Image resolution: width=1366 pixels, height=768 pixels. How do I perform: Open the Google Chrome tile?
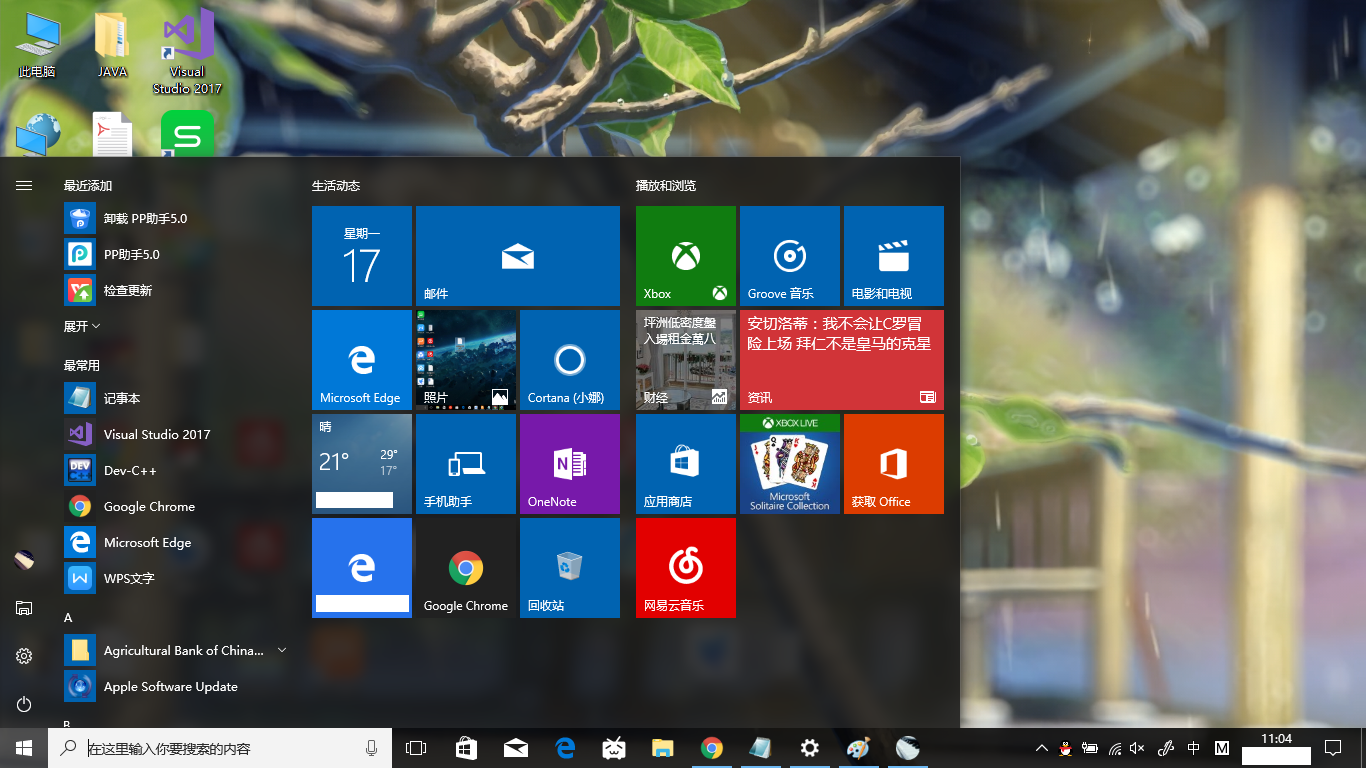coord(466,568)
